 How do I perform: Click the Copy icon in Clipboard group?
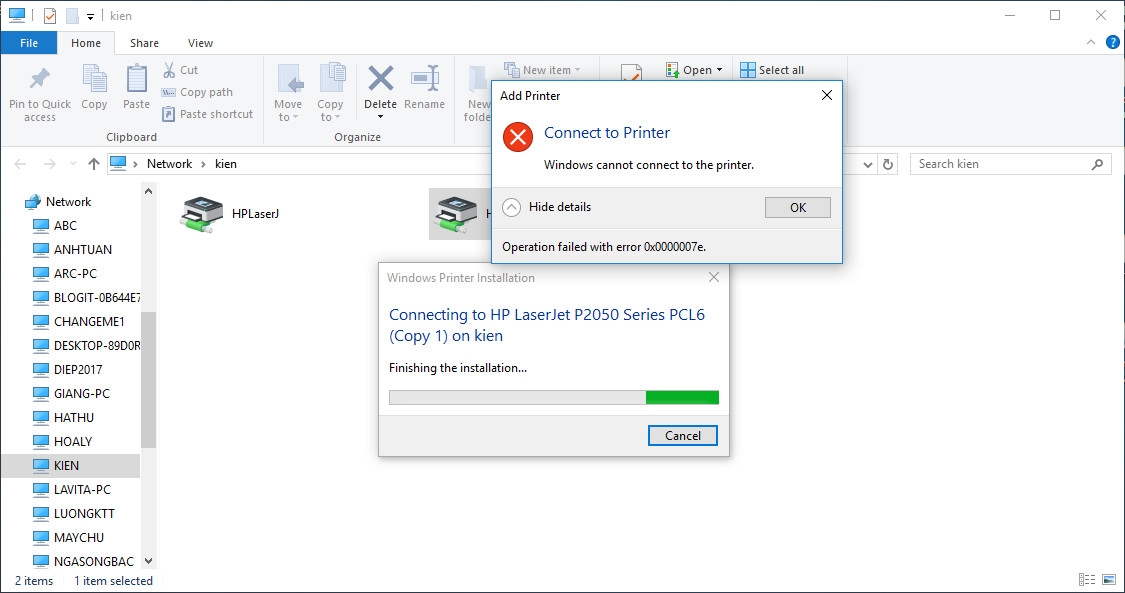(94, 77)
